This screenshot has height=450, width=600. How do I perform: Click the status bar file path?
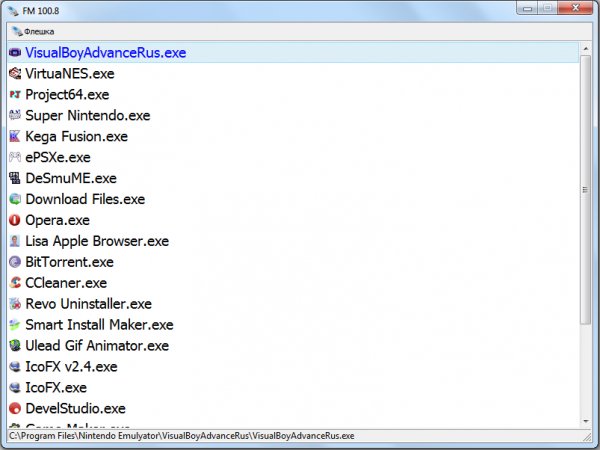[x=182, y=436]
